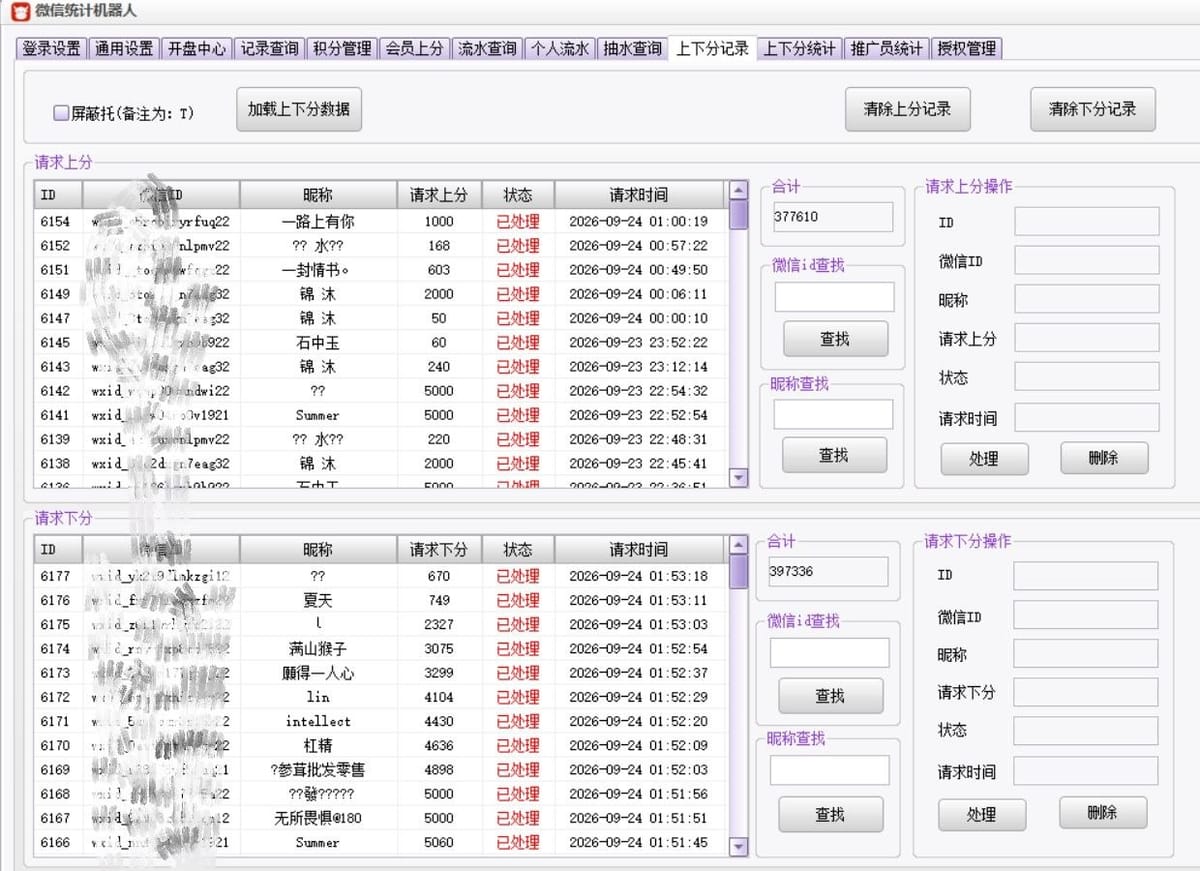Select row 6173 願得一人心
The width and height of the screenshot is (1200, 871).
point(380,673)
